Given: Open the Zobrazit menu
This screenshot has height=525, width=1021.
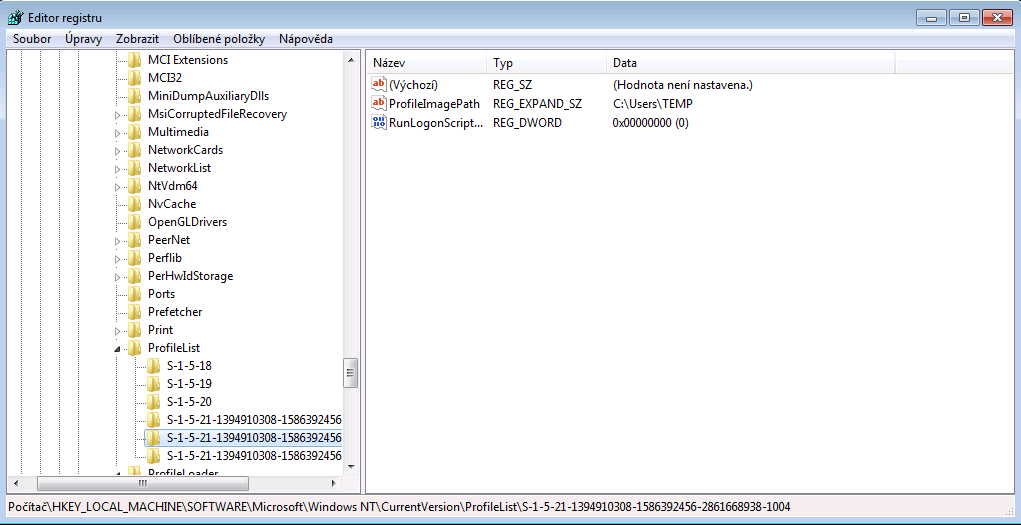Looking at the screenshot, I should tap(137, 39).
